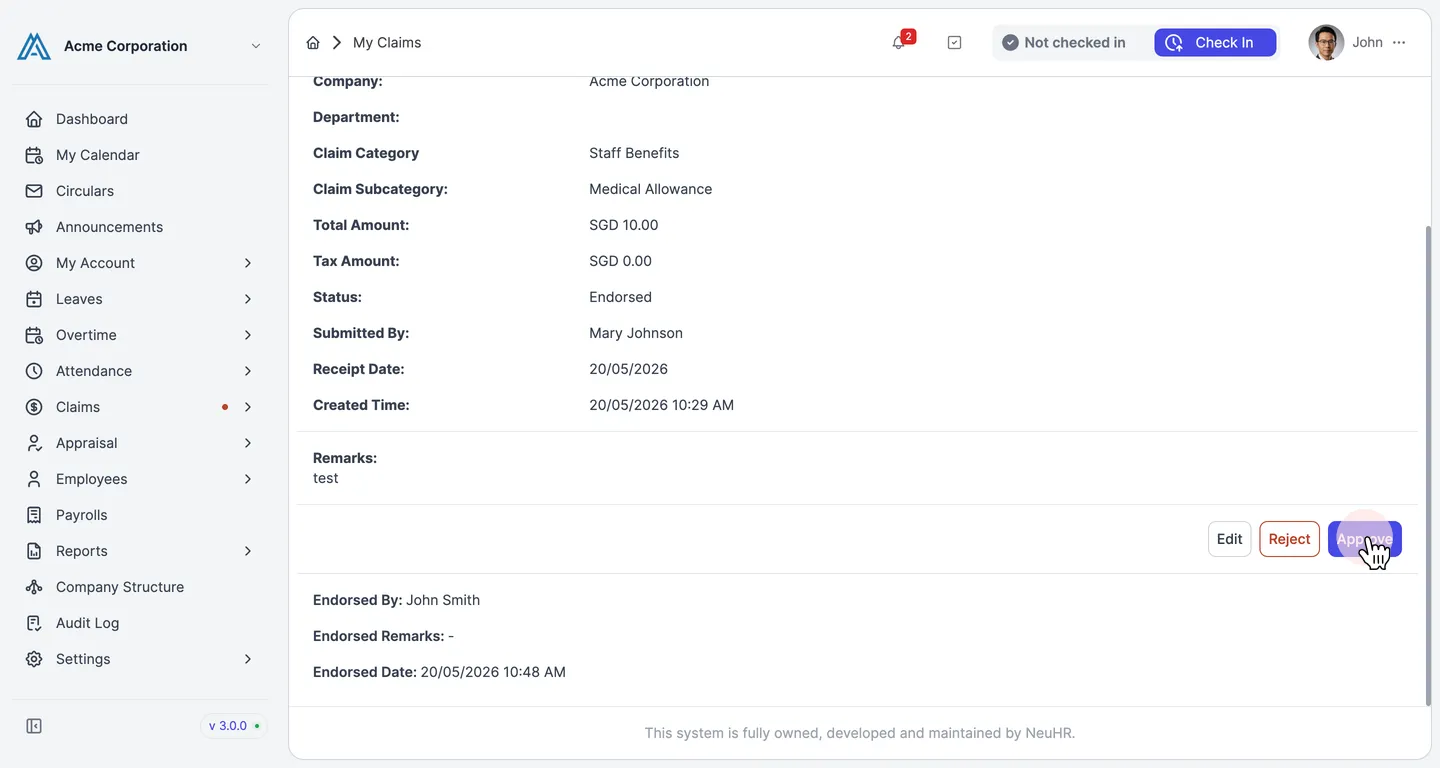The height and width of the screenshot is (768, 1440).
Task: Expand the Employees submenu chevron
Action: [x=248, y=479]
